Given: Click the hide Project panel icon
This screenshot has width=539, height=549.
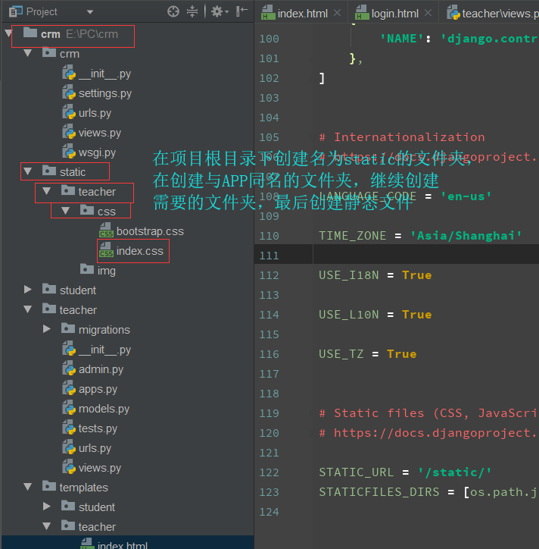Looking at the screenshot, I should click(242, 12).
